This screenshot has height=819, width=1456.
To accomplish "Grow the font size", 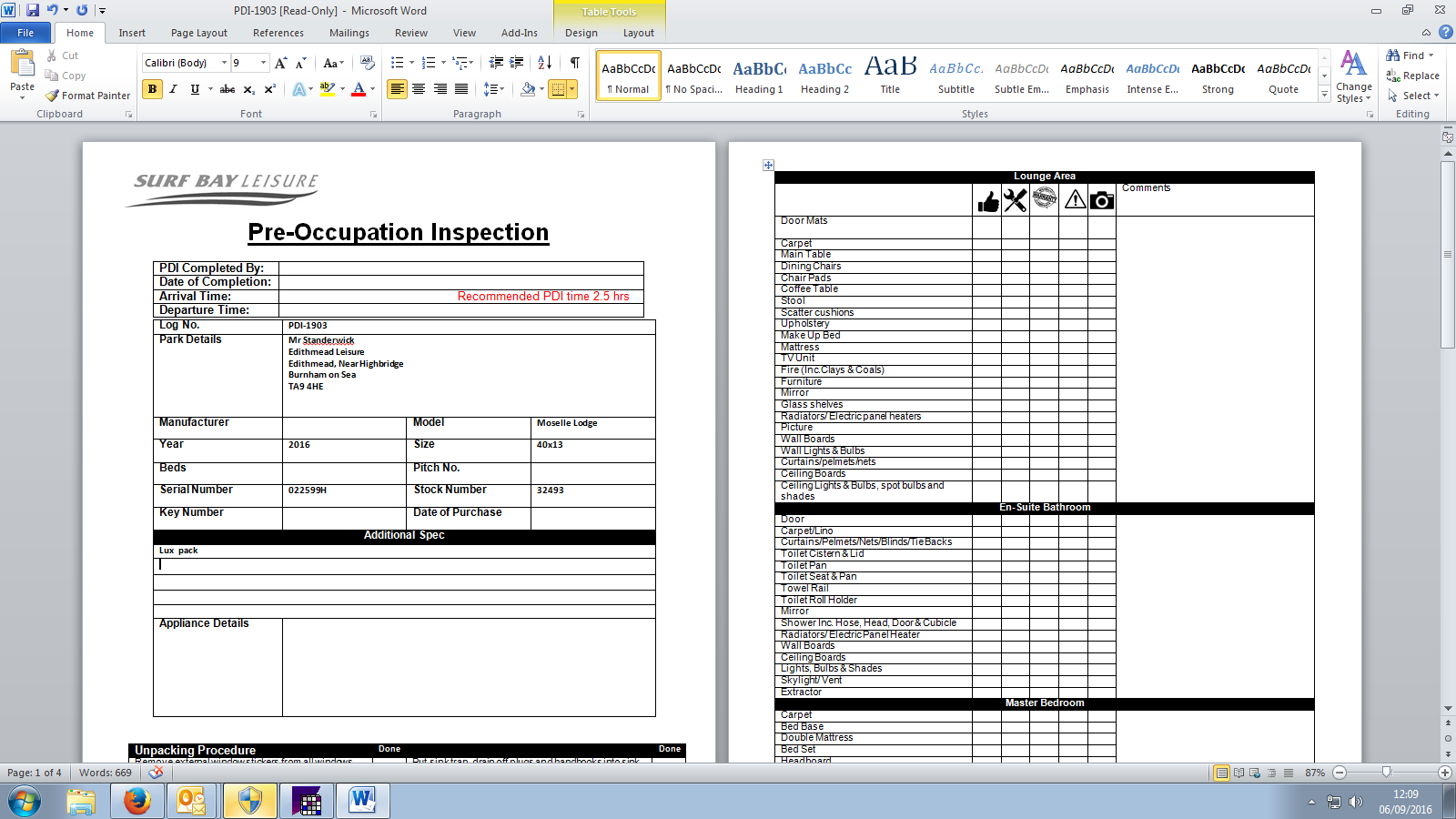I will pyautogui.click(x=281, y=63).
